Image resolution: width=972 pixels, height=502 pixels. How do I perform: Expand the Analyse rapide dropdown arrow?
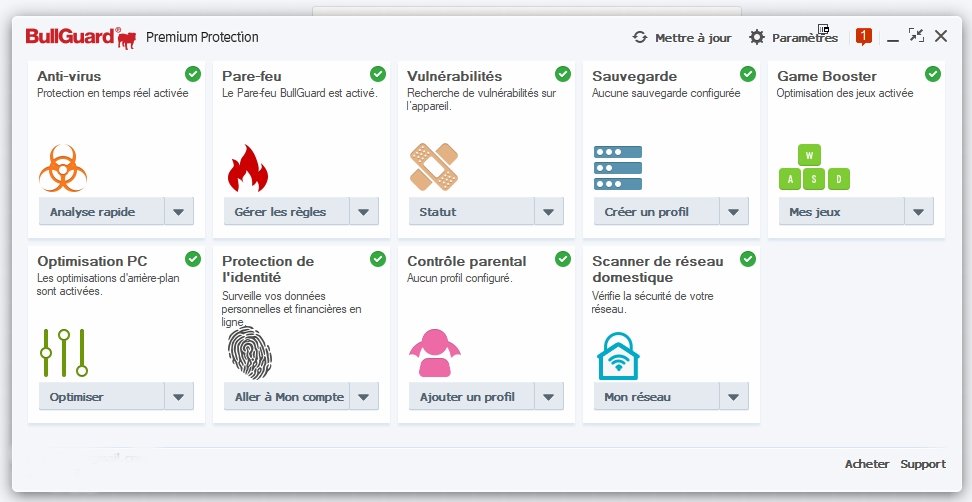(x=179, y=211)
